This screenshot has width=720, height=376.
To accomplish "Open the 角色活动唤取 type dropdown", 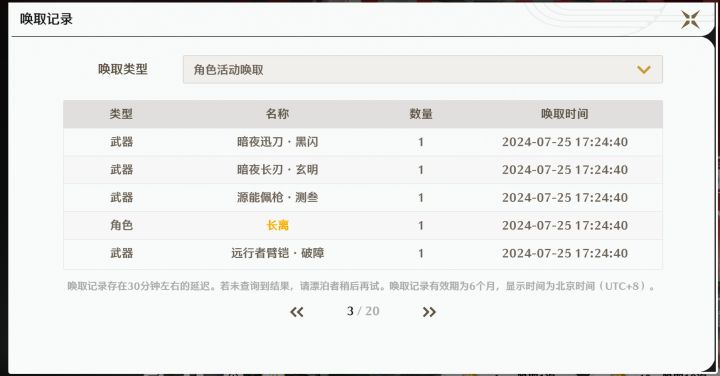I will pos(422,69).
